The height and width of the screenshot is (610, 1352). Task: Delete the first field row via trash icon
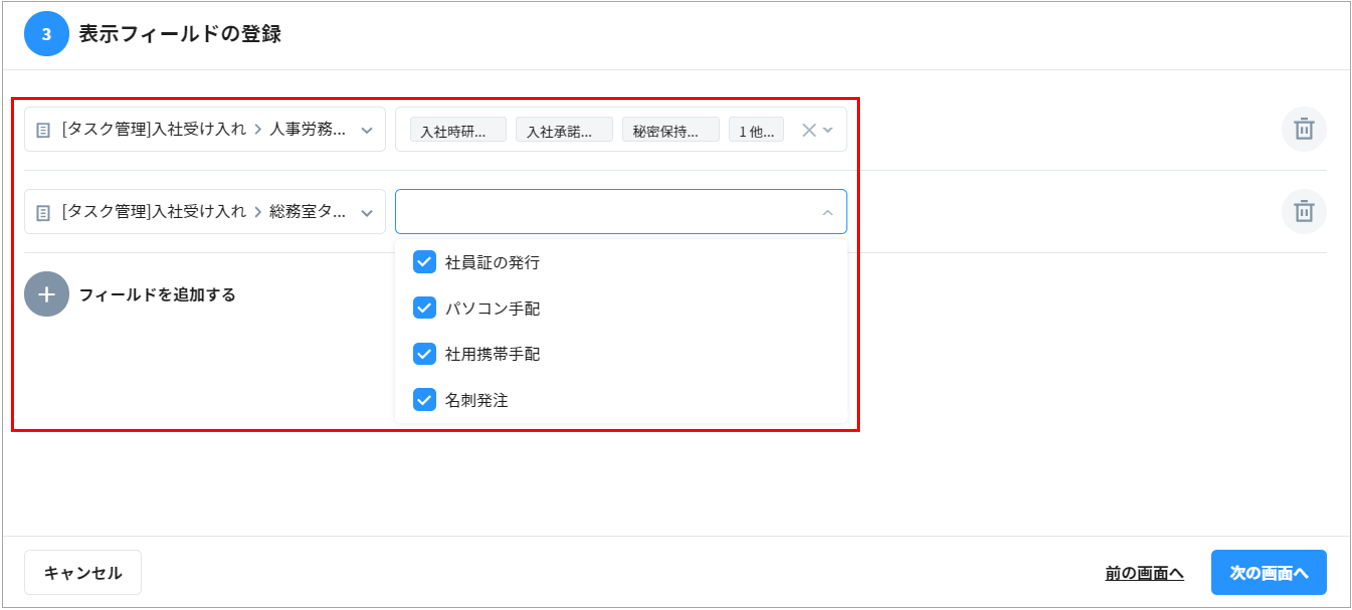[1304, 129]
